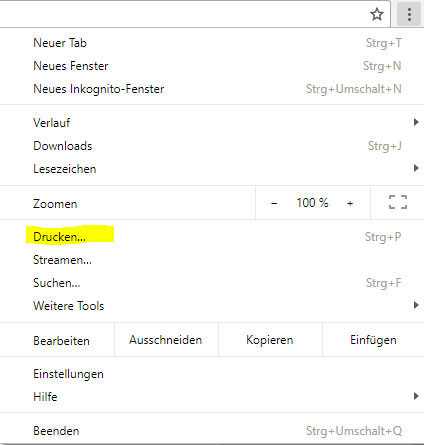Open the Downloads page
Image resolution: width=424 pixels, height=445 pixels.
tap(212, 146)
